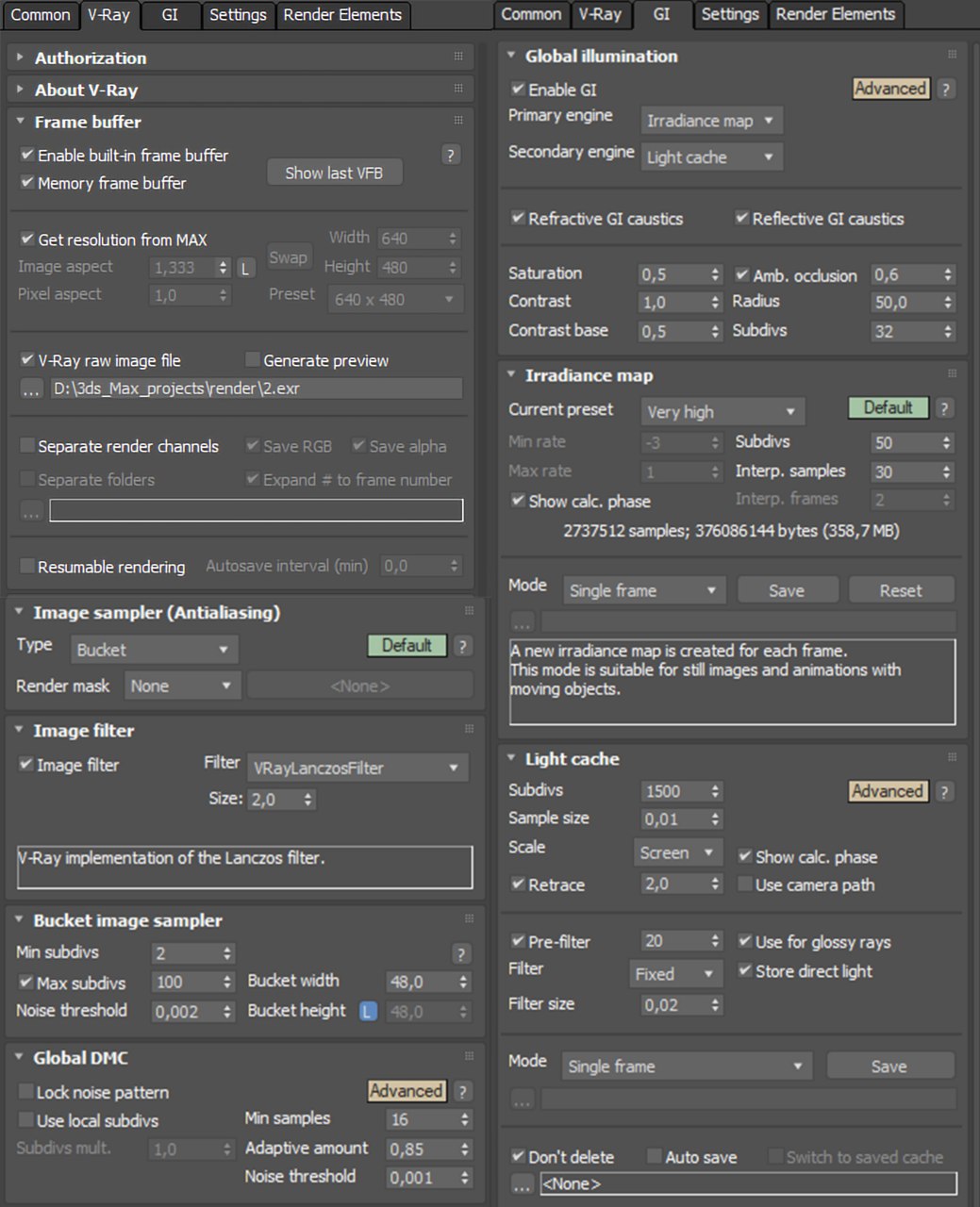Open Secondary engine Light cache dropdown
Image resolution: width=980 pixels, height=1207 pixels.
coord(711,157)
